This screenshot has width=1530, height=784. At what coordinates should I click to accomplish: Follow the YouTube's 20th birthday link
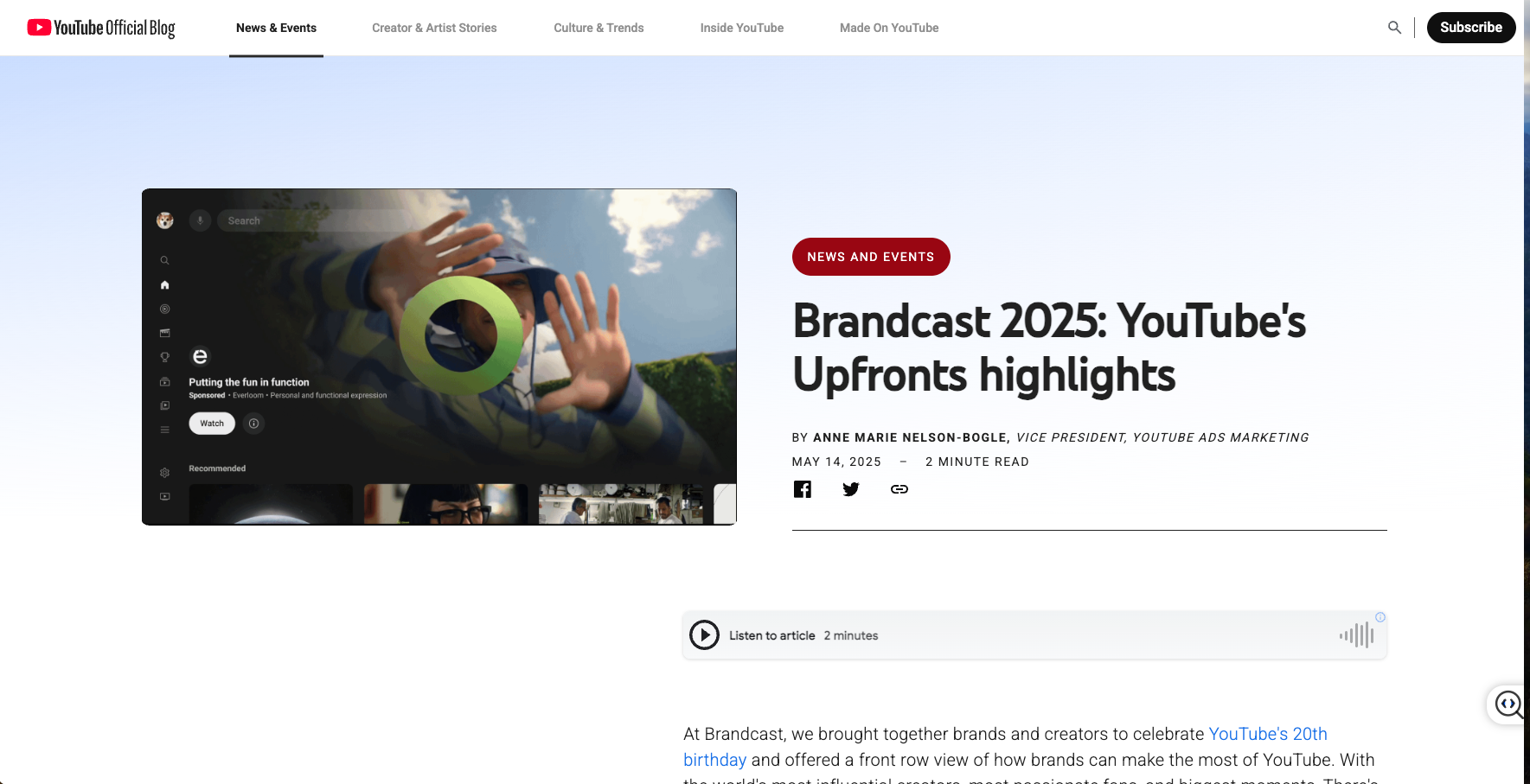(1005, 747)
